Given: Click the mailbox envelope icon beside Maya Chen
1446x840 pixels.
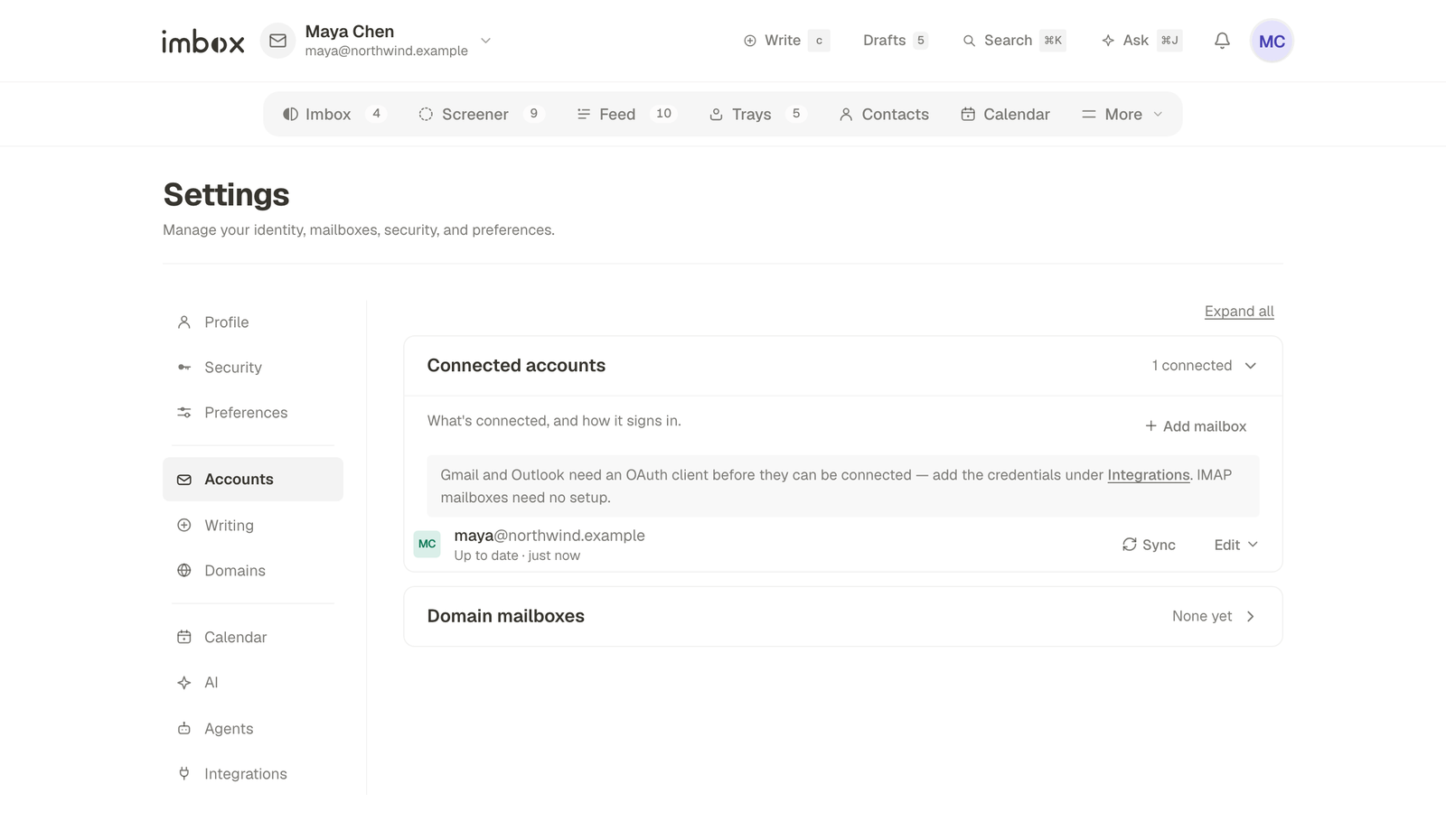Looking at the screenshot, I should click(278, 41).
